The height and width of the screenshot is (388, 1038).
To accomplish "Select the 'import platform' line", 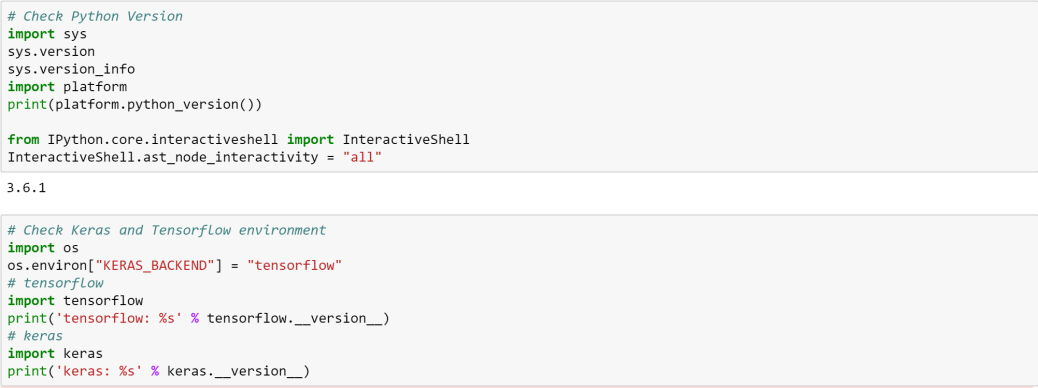I will pyautogui.click(x=67, y=87).
